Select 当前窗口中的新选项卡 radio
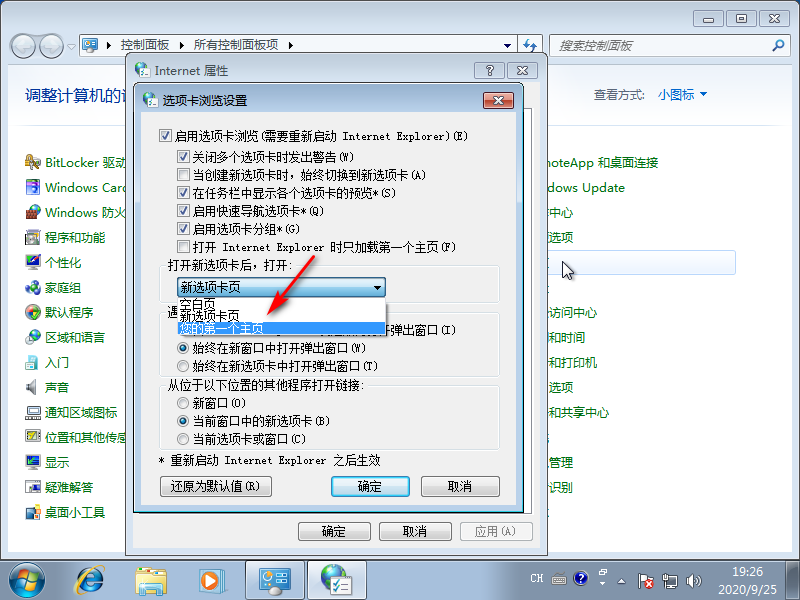 (x=183, y=421)
